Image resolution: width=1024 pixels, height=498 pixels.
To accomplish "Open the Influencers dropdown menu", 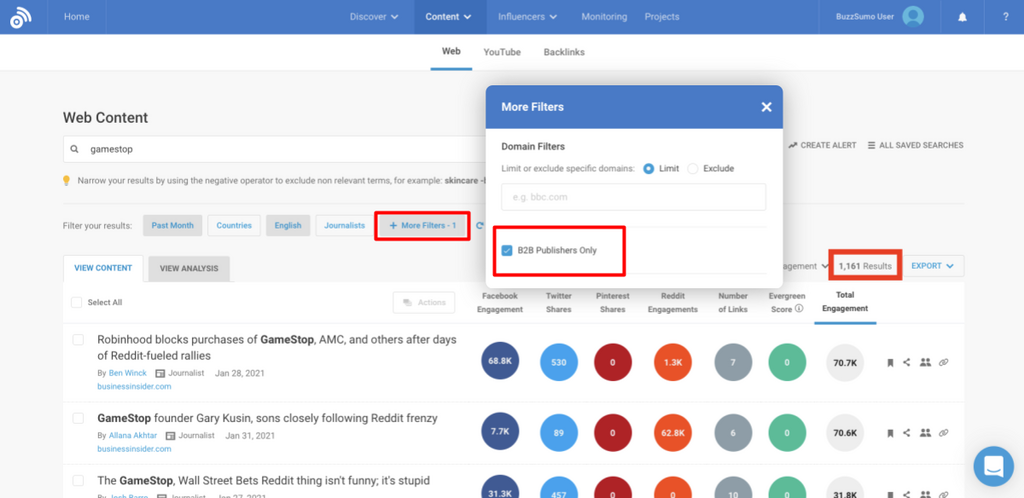I will 528,17.
